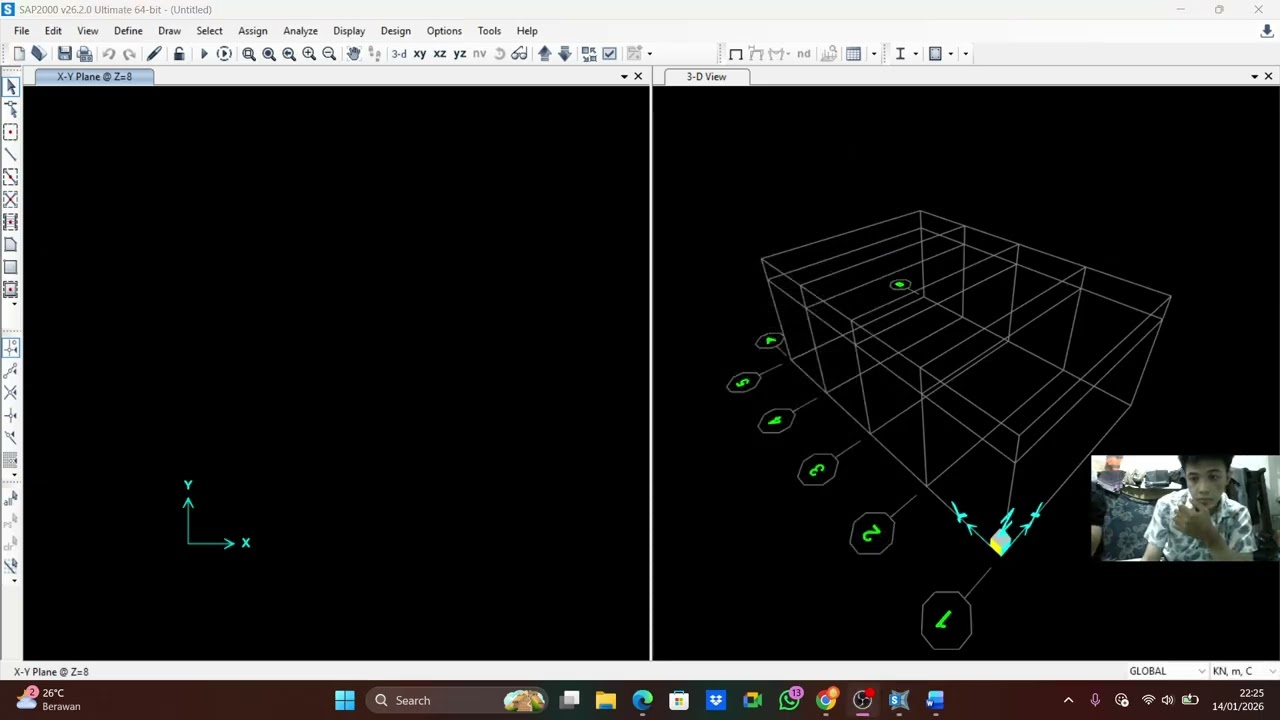This screenshot has width=1280, height=720.
Task: Move up in list with up arrow
Action: point(544,54)
